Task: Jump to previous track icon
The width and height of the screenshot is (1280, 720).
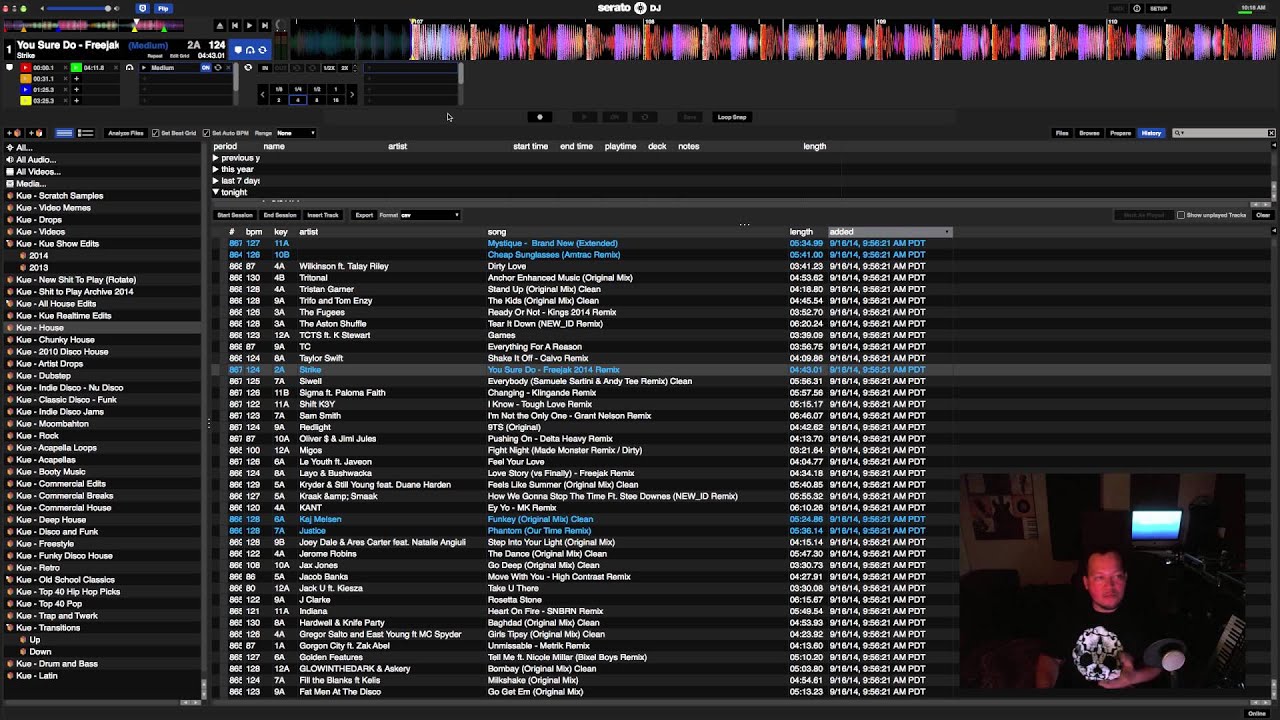Action: (235, 26)
